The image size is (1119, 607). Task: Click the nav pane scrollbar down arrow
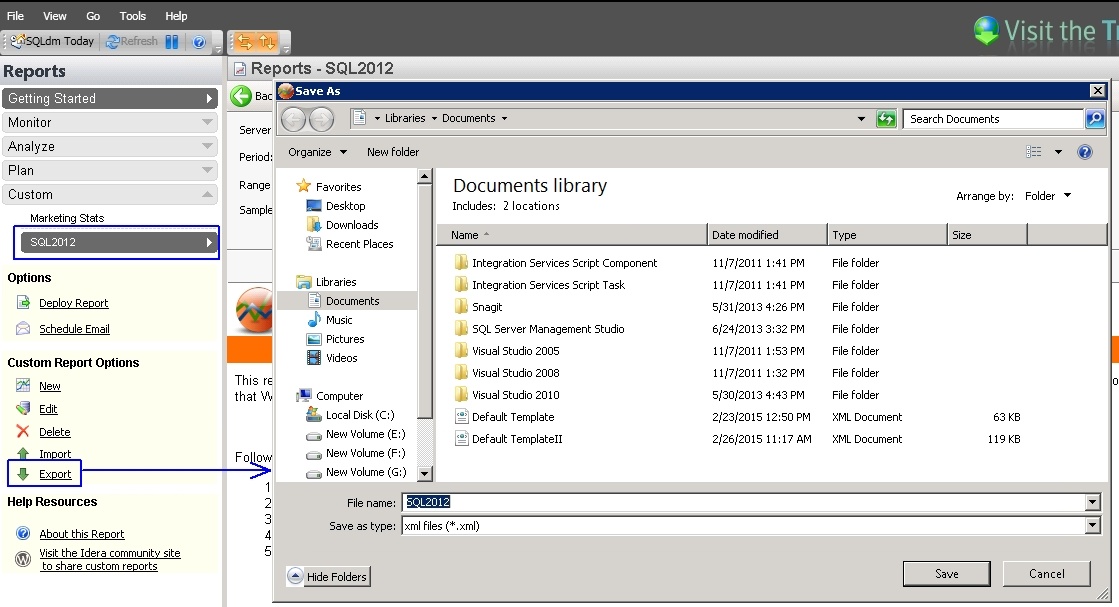point(425,473)
